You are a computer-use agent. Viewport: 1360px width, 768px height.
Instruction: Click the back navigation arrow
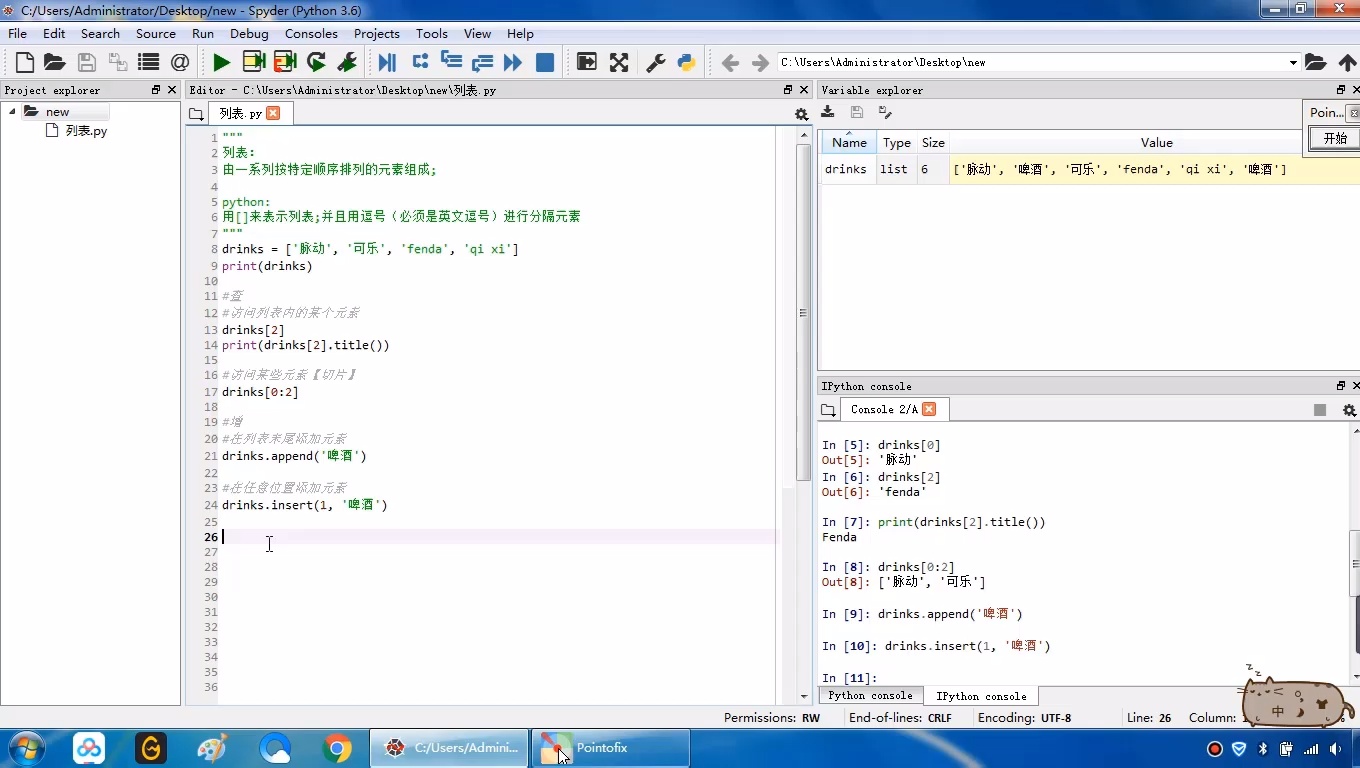[x=730, y=62]
